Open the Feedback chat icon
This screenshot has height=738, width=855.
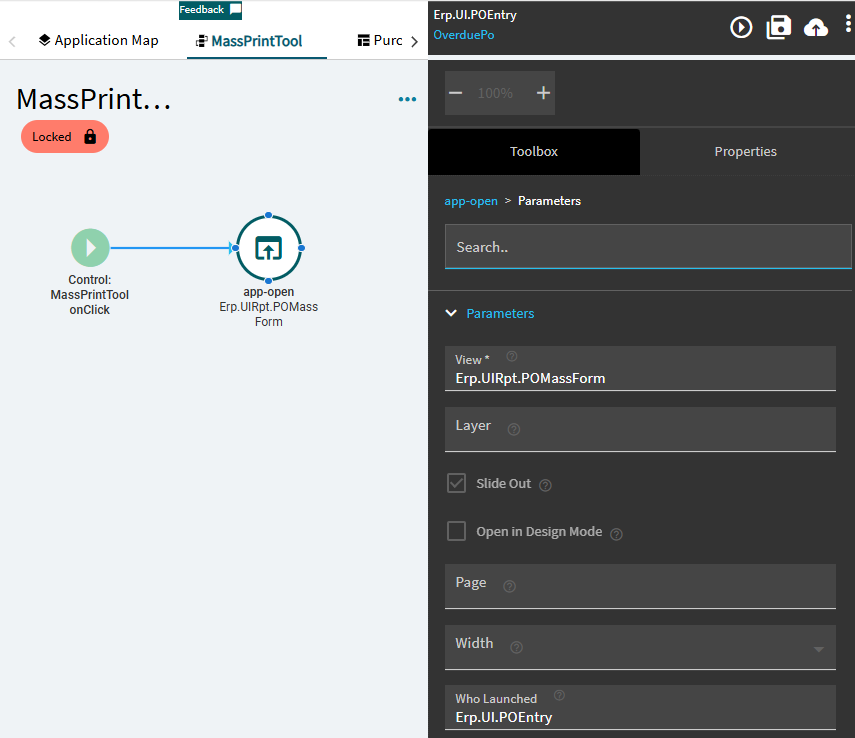point(236,9)
